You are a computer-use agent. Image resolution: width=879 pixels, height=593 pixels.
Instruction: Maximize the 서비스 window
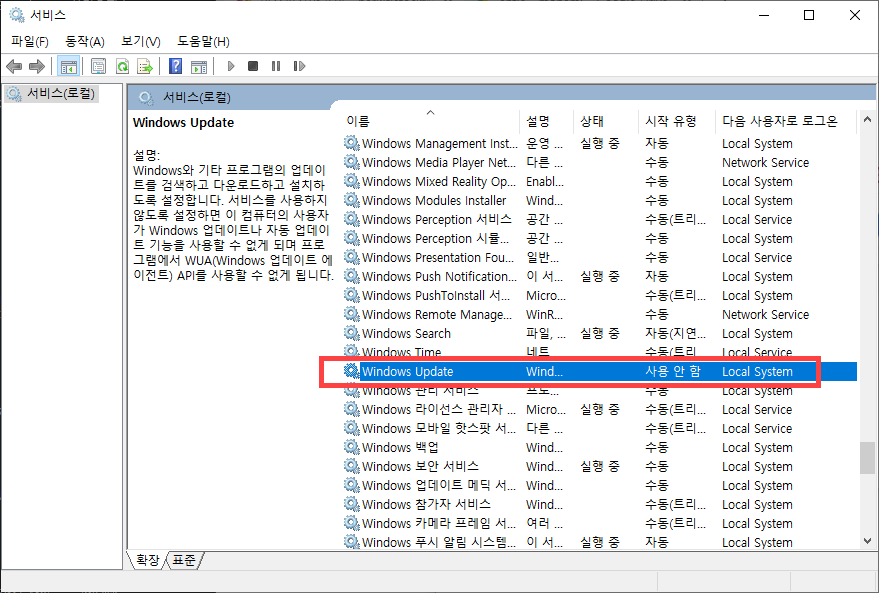coord(808,15)
